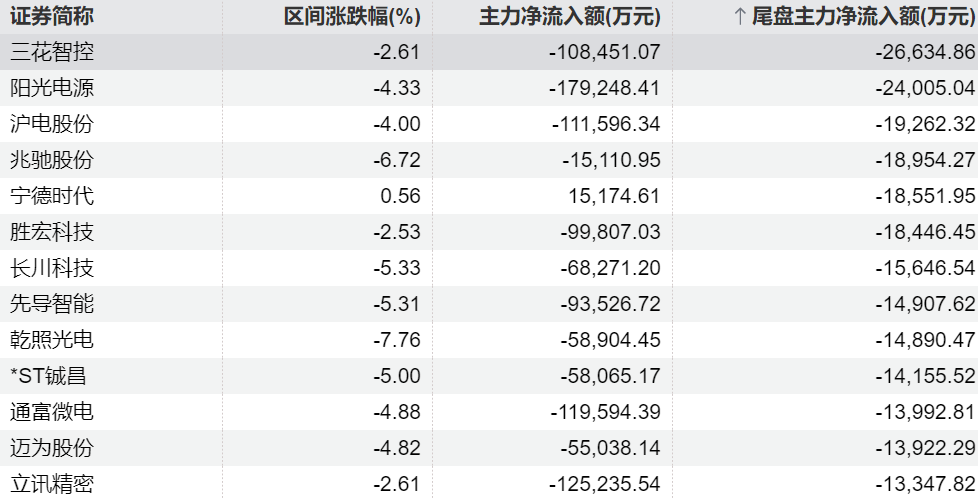This screenshot has height=498, width=978.
Task: Open the *ST铖昌 entry
Action: pyautogui.click(x=52, y=376)
